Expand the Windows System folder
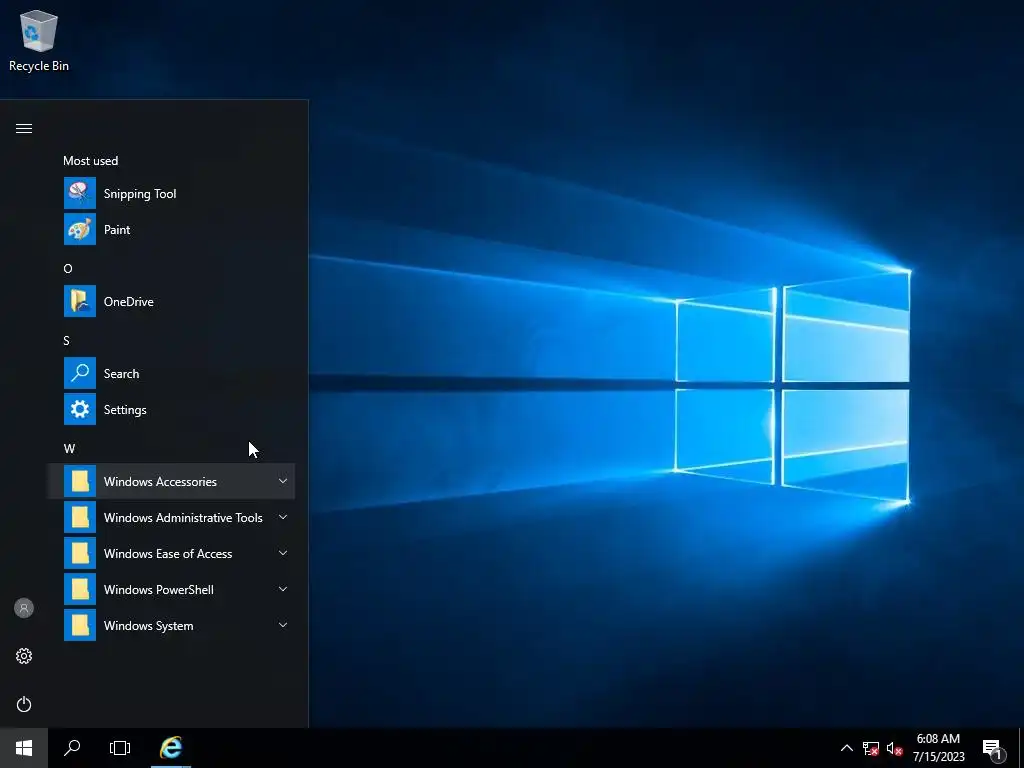This screenshot has width=1024, height=768. [170, 625]
